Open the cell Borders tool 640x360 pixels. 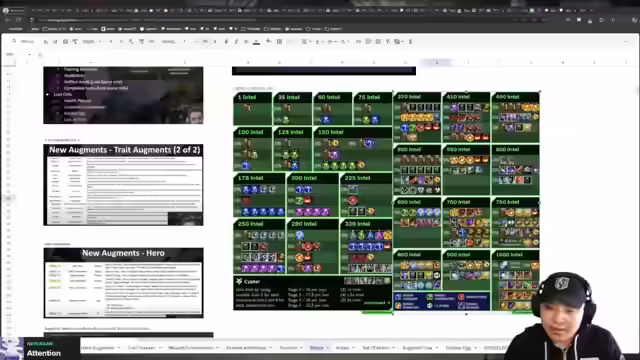click(280, 42)
